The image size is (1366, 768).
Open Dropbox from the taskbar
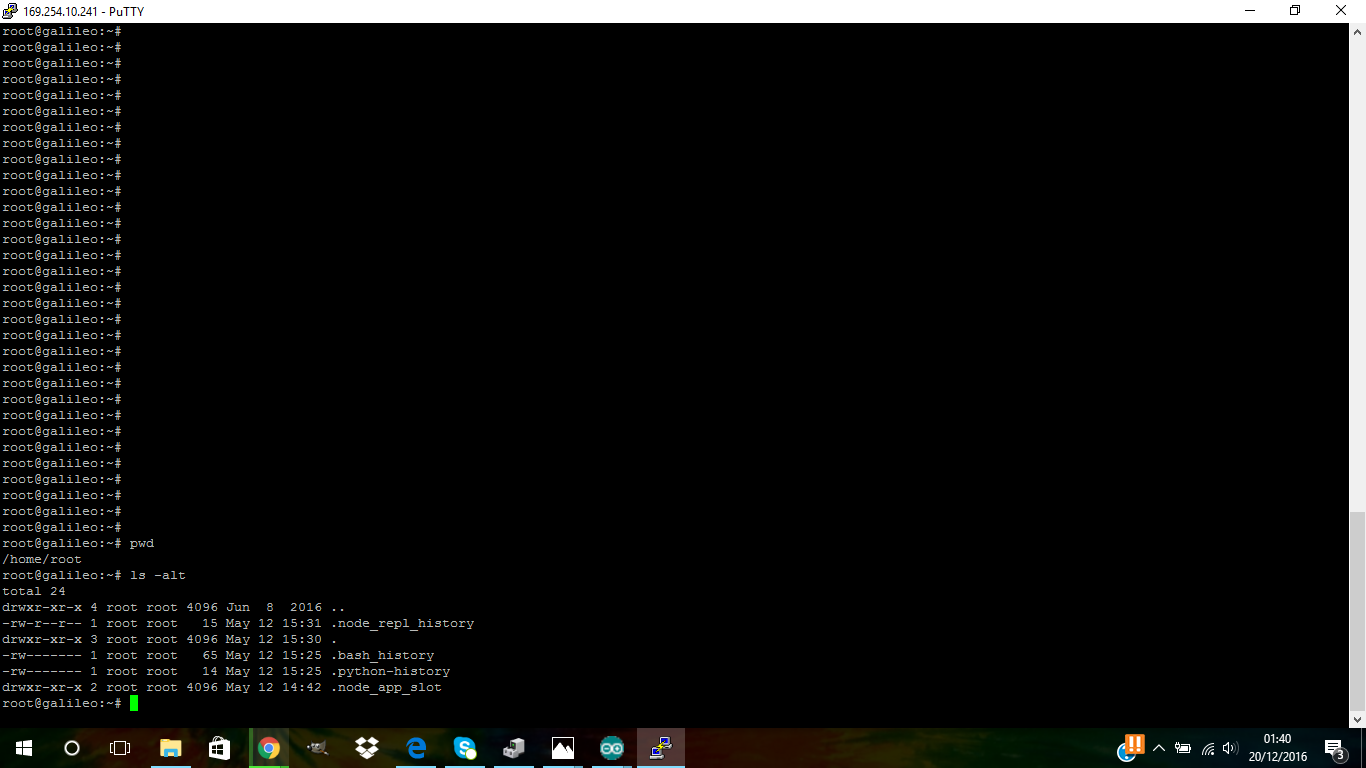(366, 748)
